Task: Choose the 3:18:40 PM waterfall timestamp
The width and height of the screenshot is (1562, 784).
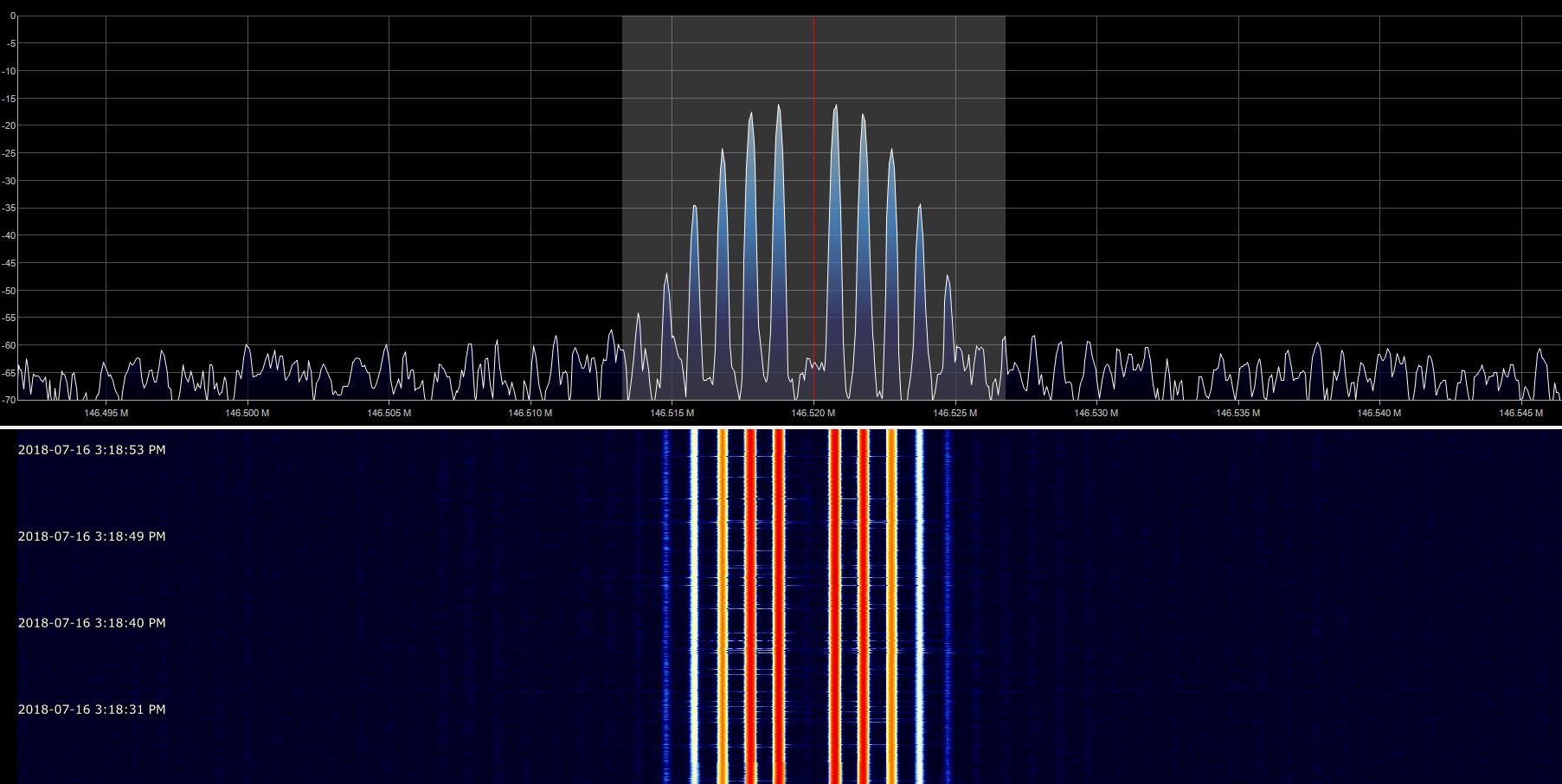Action: [92, 623]
